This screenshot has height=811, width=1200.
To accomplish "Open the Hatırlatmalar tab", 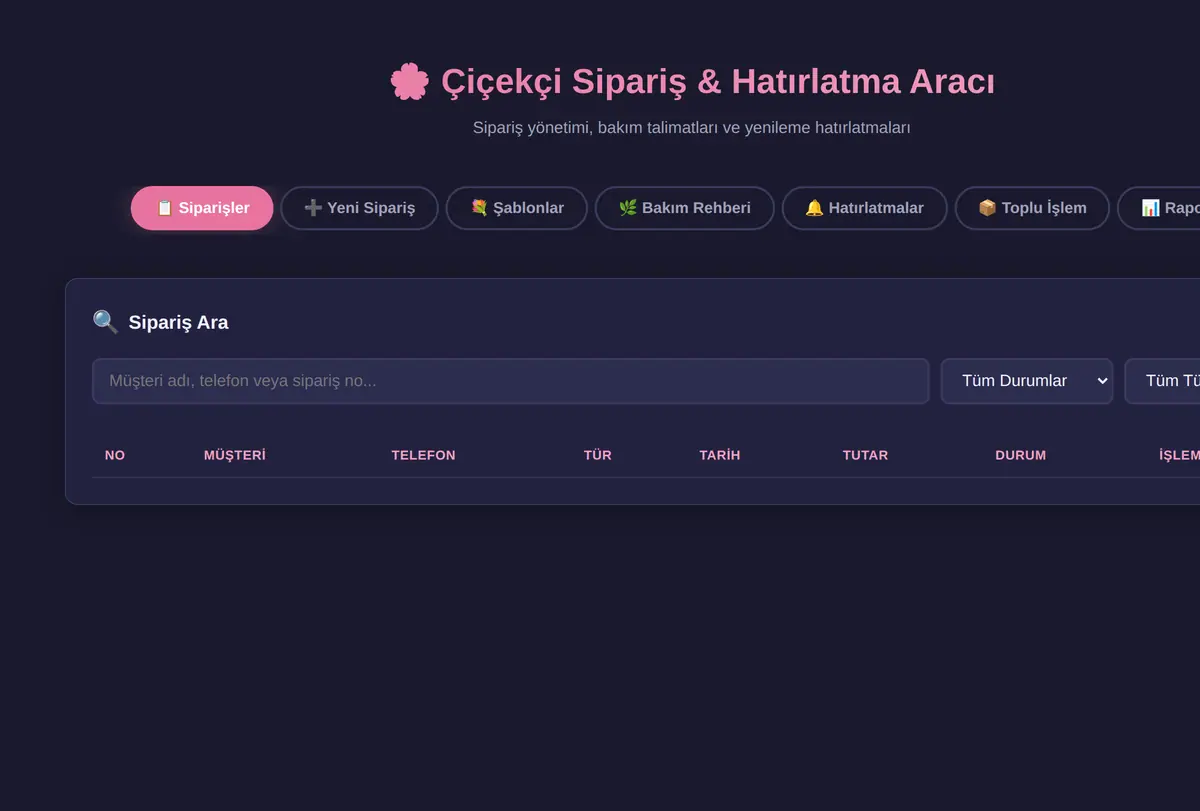I will pyautogui.click(x=864, y=208).
